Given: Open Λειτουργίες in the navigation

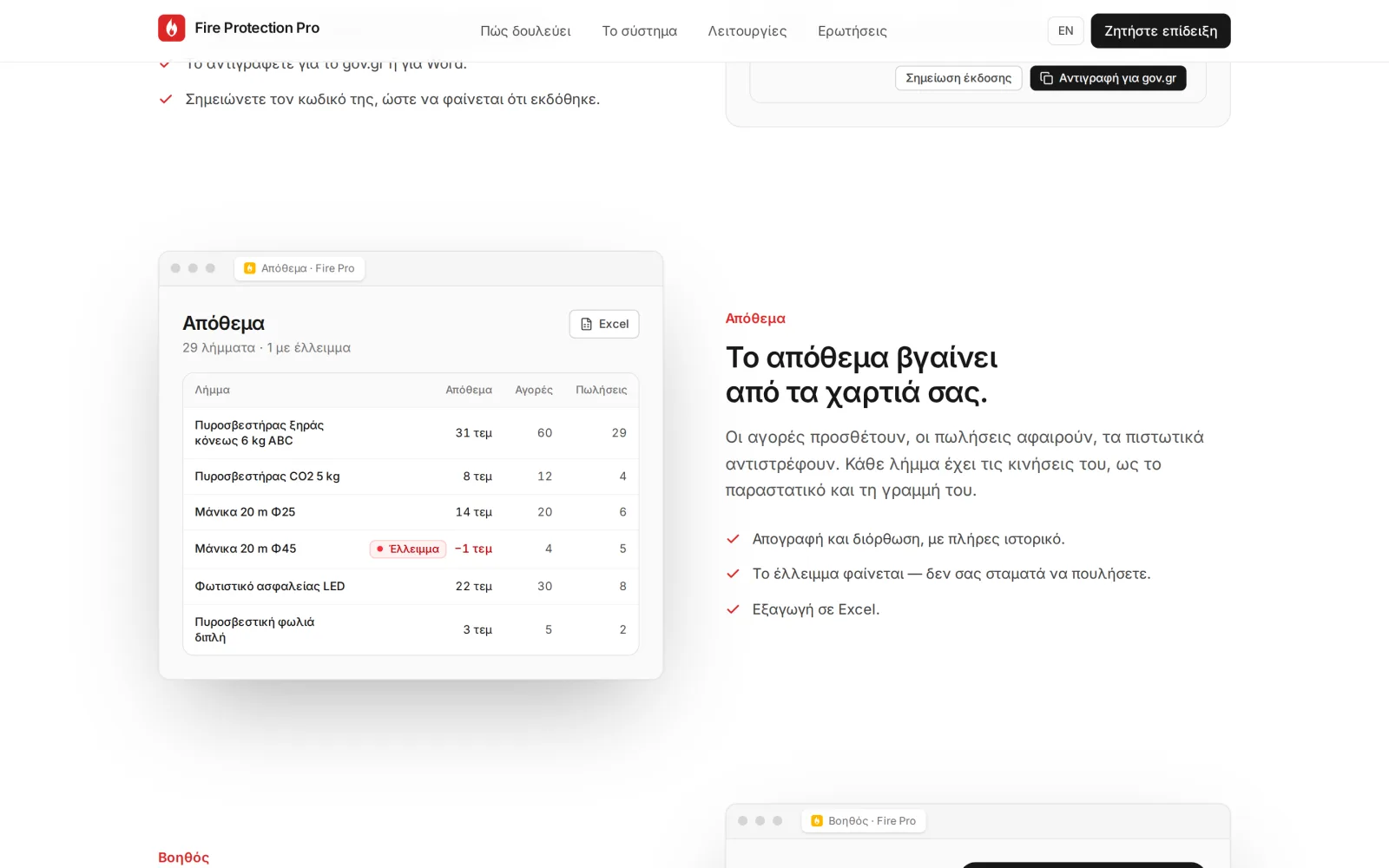Looking at the screenshot, I should (x=747, y=31).
